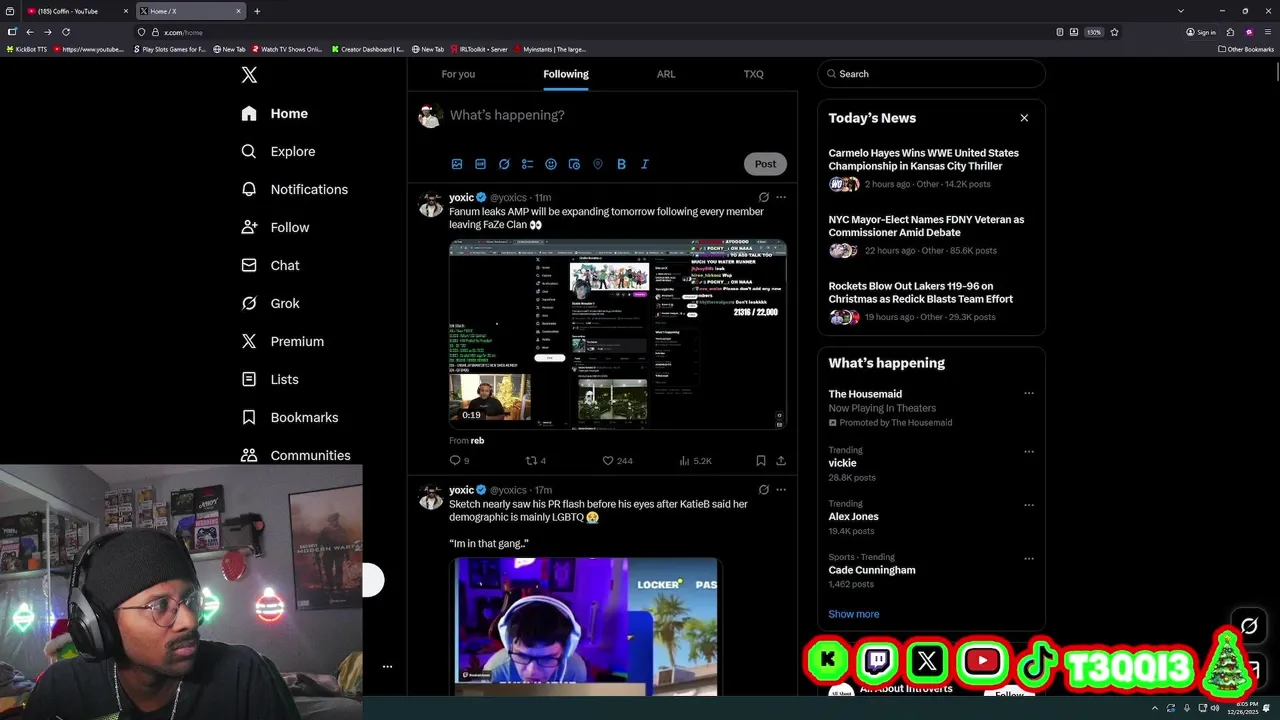Click the X logo in sidebar
Screen dimensions: 1280x720
(249, 75)
